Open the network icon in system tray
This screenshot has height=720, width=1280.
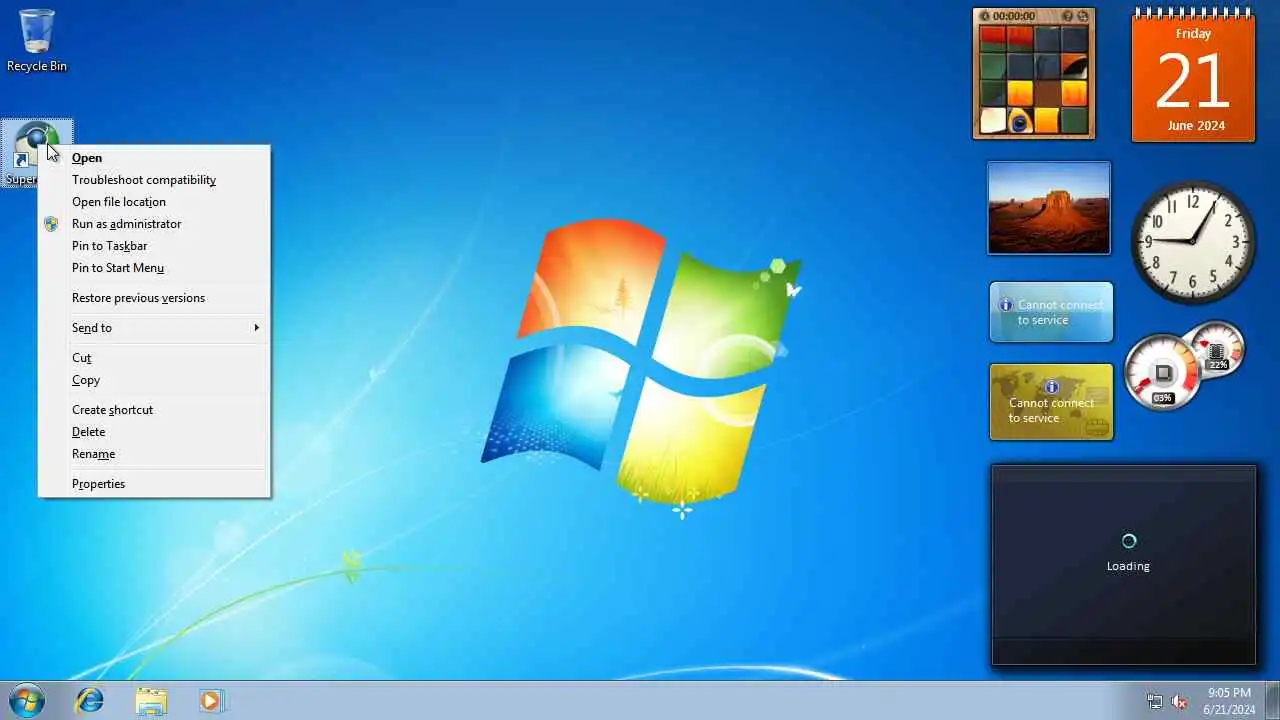pos(1155,701)
